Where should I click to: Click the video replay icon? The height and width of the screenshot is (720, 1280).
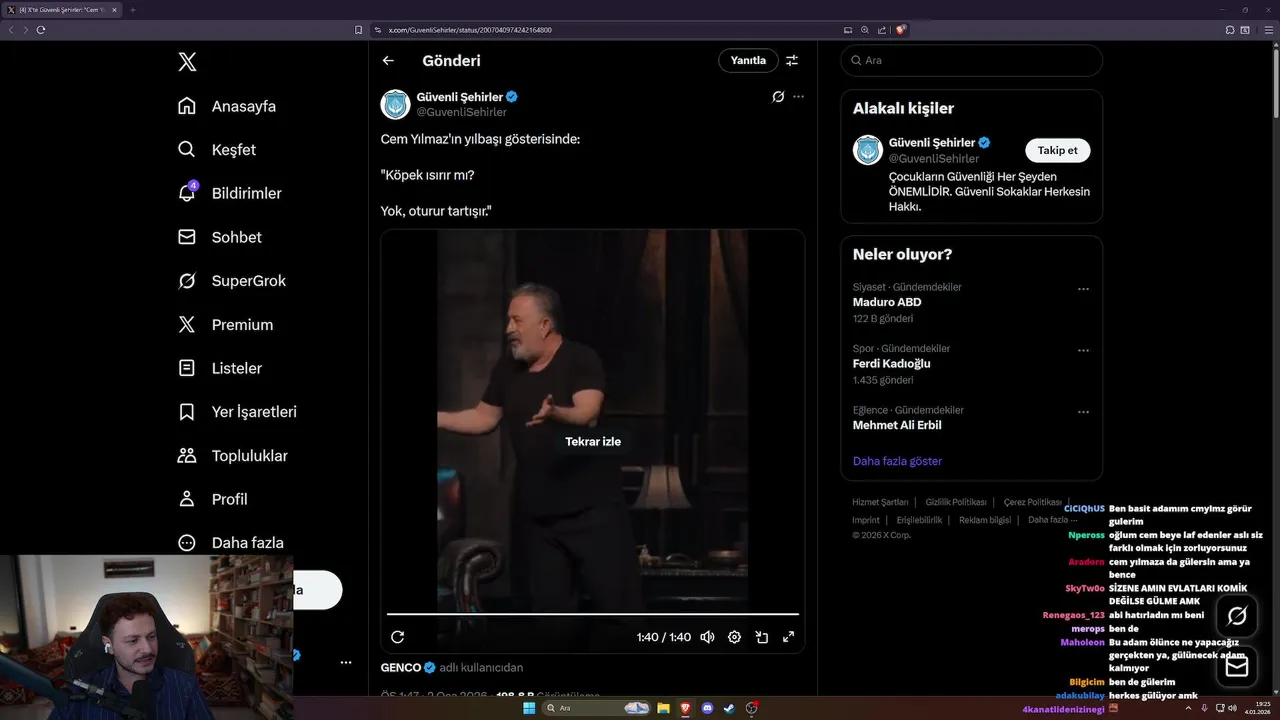[397, 637]
